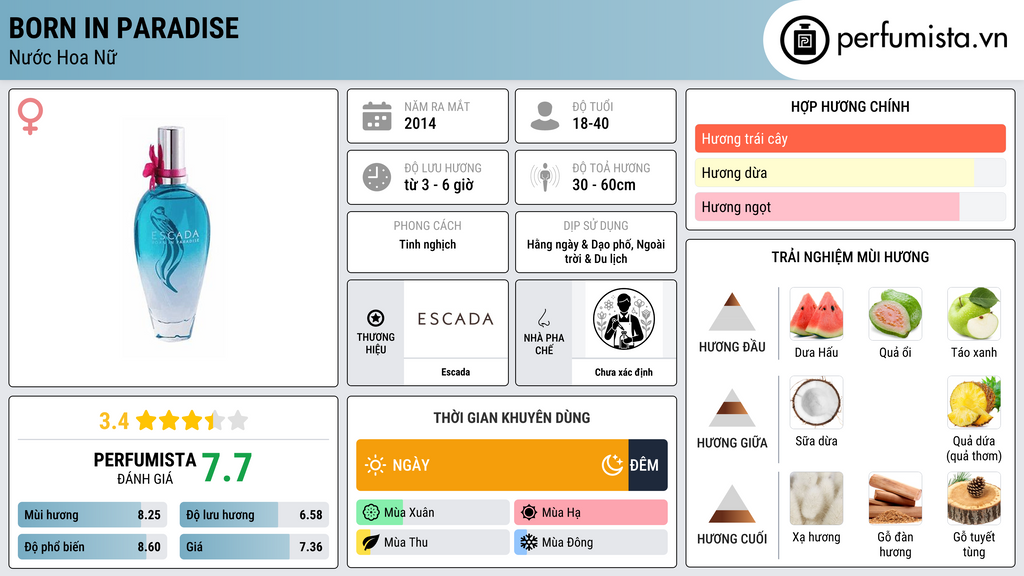Click the Mùa Hạ season label
Viewport: 1024px width, 576px height.
[561, 513]
